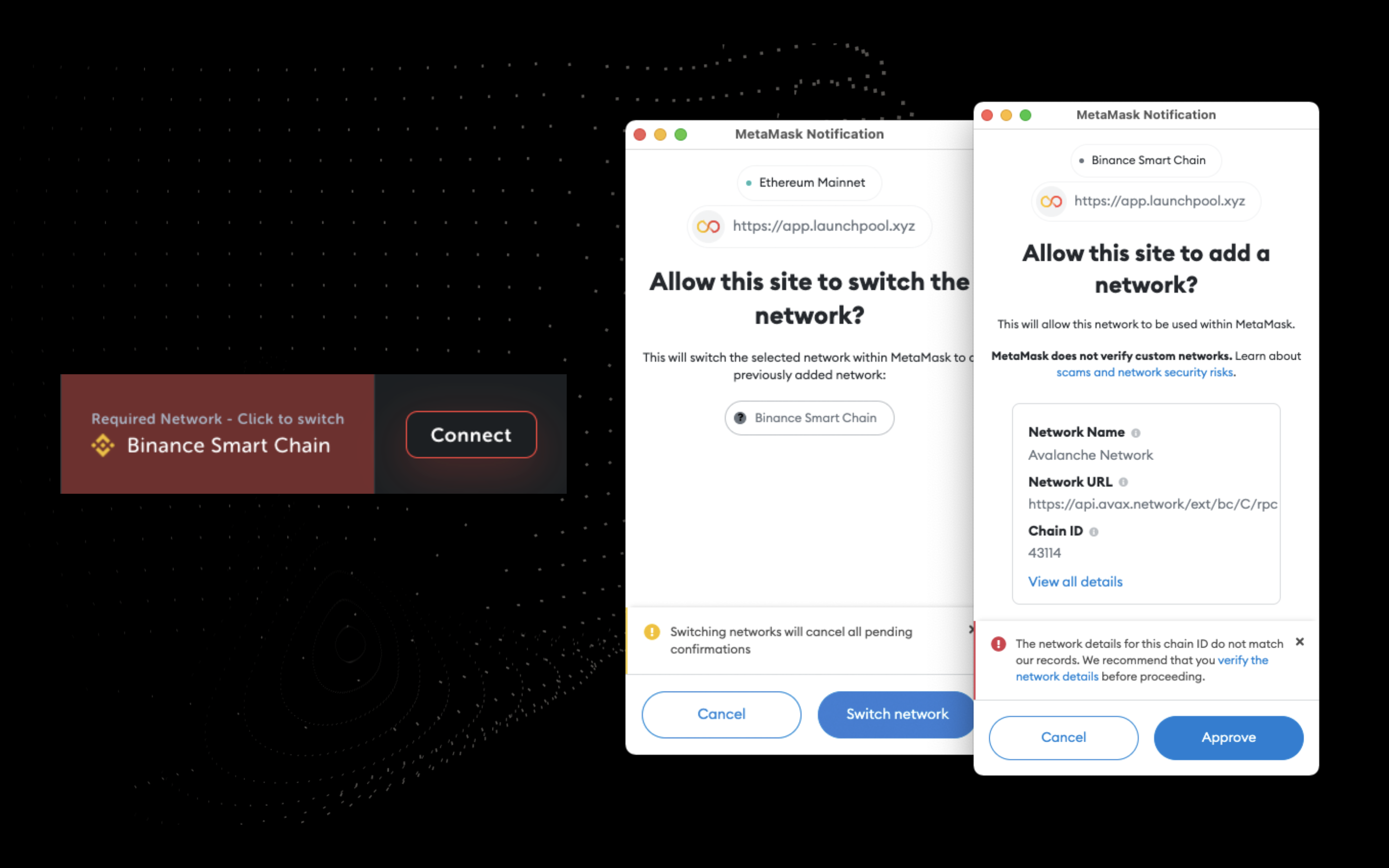Image resolution: width=1389 pixels, height=868 pixels.
Task: Click Cancel on the switch network dialog
Action: pyautogui.click(x=721, y=714)
